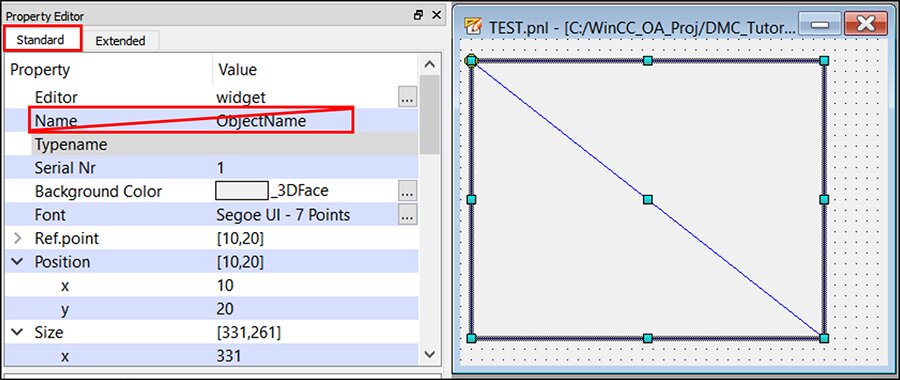Click the Value column header

[237, 70]
